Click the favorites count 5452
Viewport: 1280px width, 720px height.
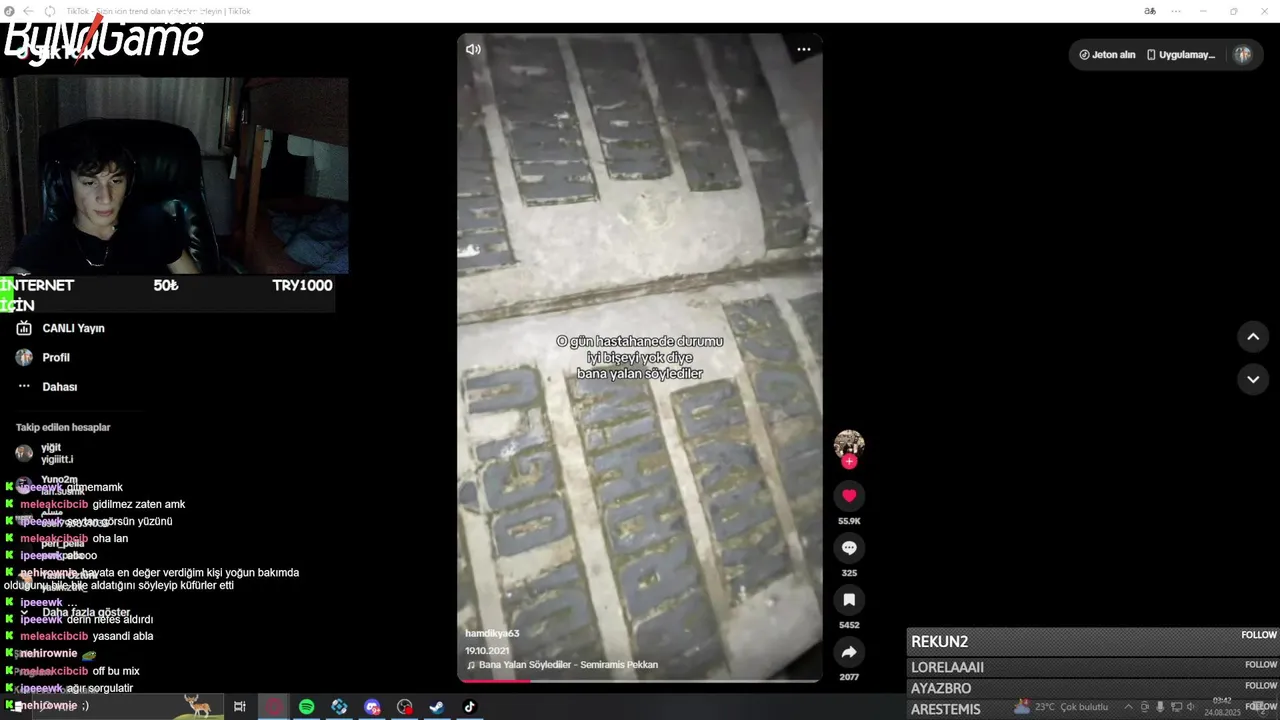point(849,625)
